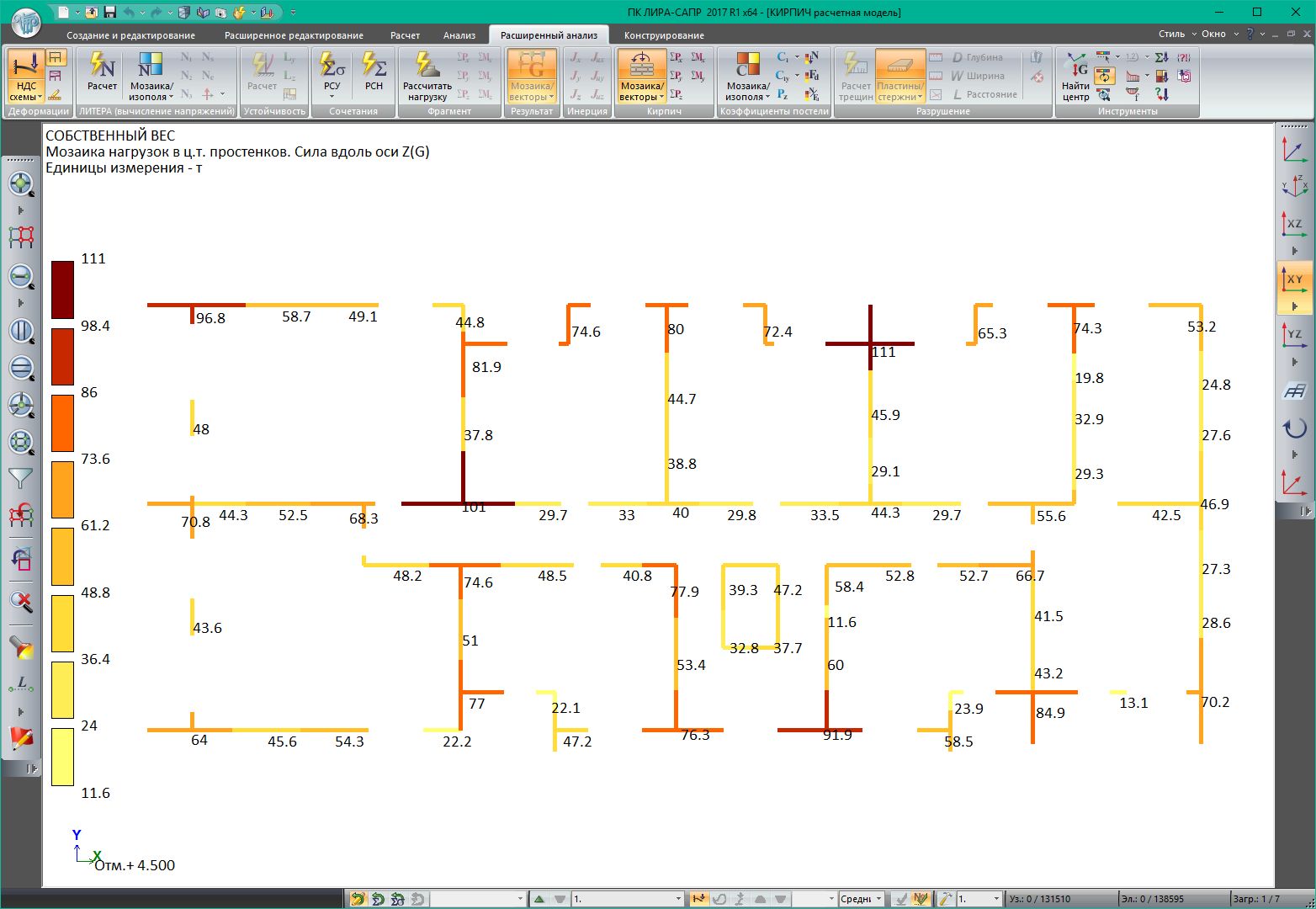The height and width of the screenshot is (909, 1316).
Task: Click the Найти центр tool
Action: coord(1075,77)
